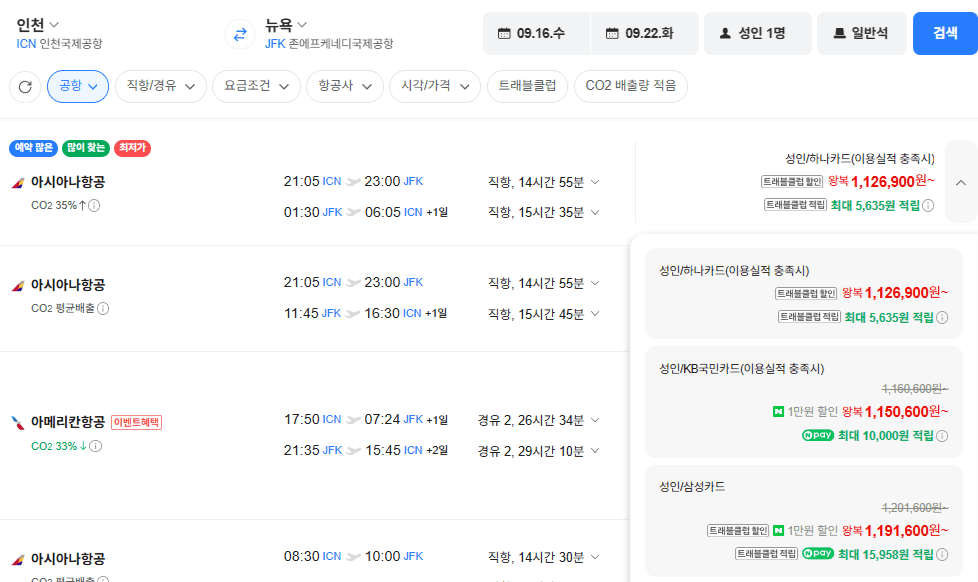Open the 직항/경유 filter dropdown
978x582 pixels.
click(161, 86)
